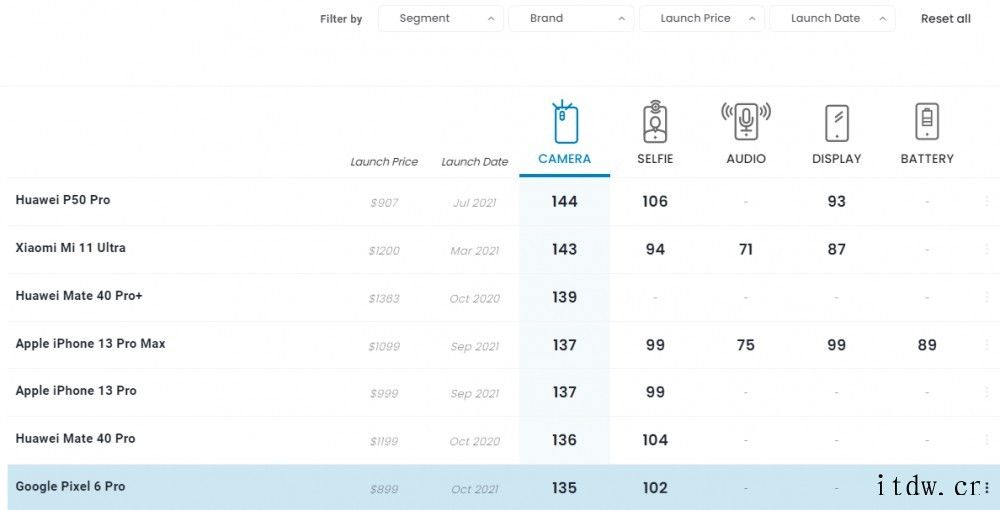The height and width of the screenshot is (510, 1000).
Task: Open the Segment filter dropdown
Action: pos(441,18)
